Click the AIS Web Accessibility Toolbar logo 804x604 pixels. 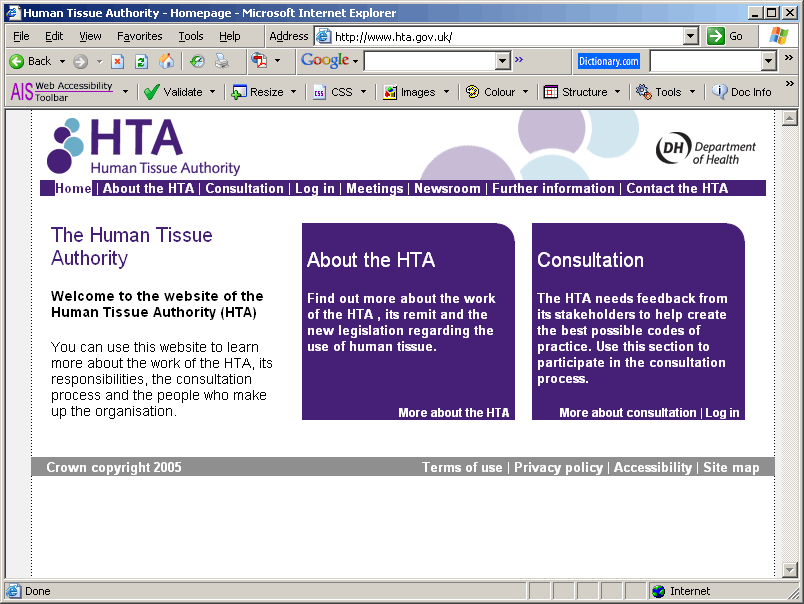pyautogui.click(x=62, y=92)
